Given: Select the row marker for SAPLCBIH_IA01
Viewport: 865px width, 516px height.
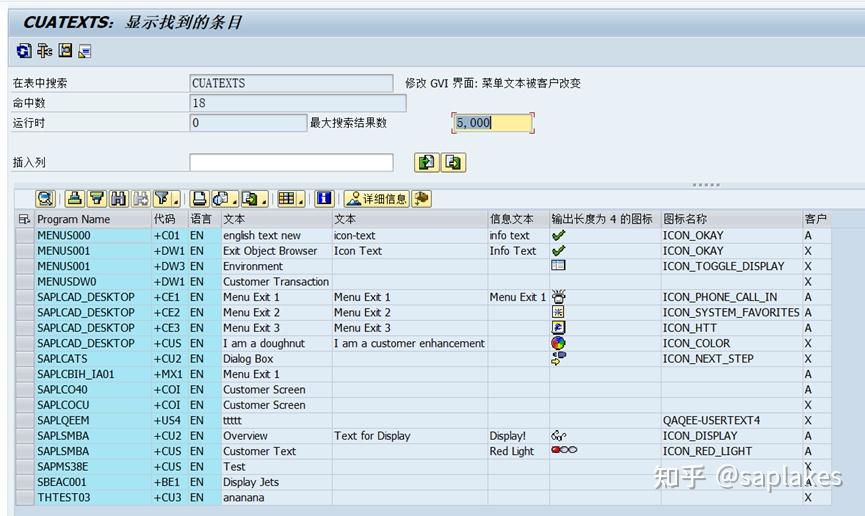Looking at the screenshot, I should tap(24, 374).
